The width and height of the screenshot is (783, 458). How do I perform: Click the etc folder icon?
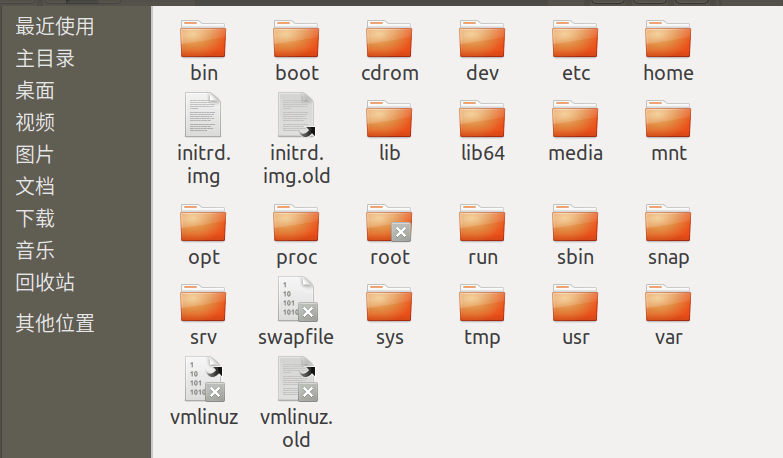coord(575,39)
